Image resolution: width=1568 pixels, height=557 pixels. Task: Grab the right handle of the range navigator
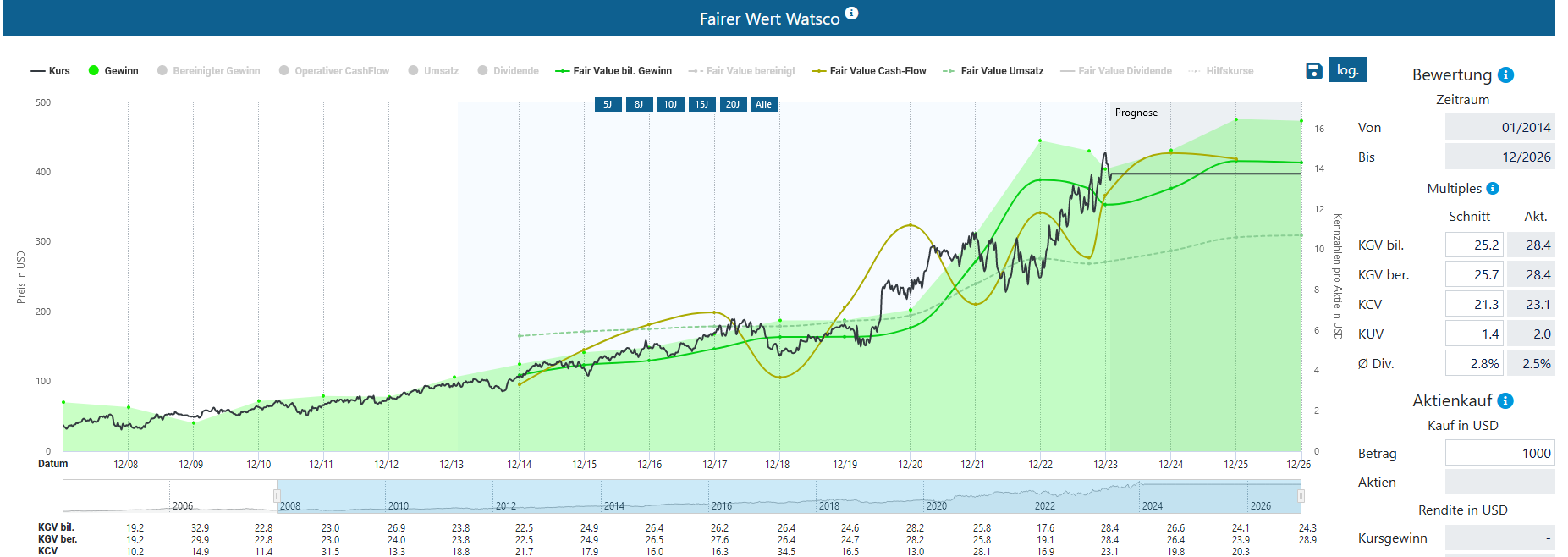click(x=1301, y=496)
